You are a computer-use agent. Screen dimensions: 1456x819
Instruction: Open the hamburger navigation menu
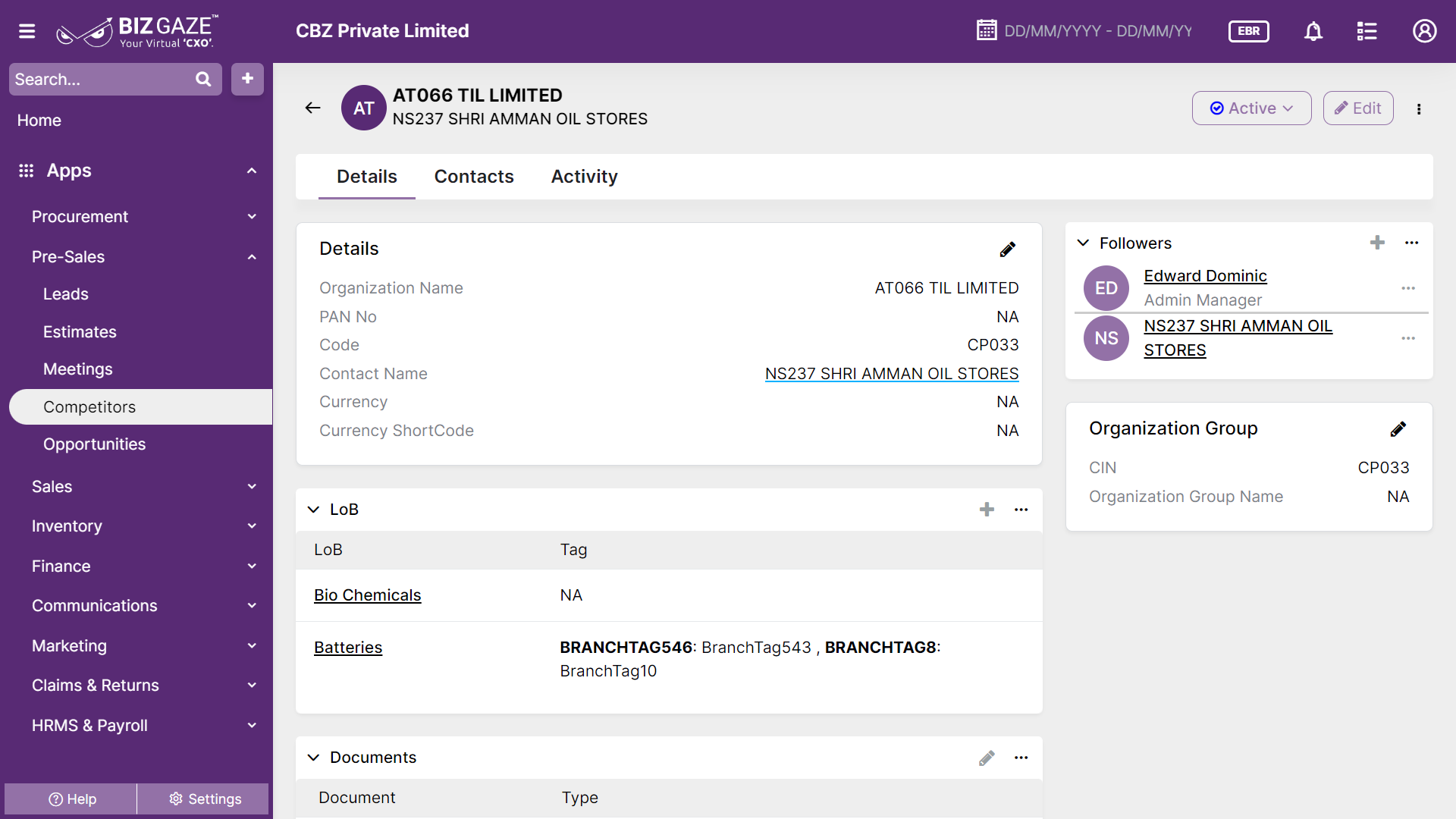(27, 31)
